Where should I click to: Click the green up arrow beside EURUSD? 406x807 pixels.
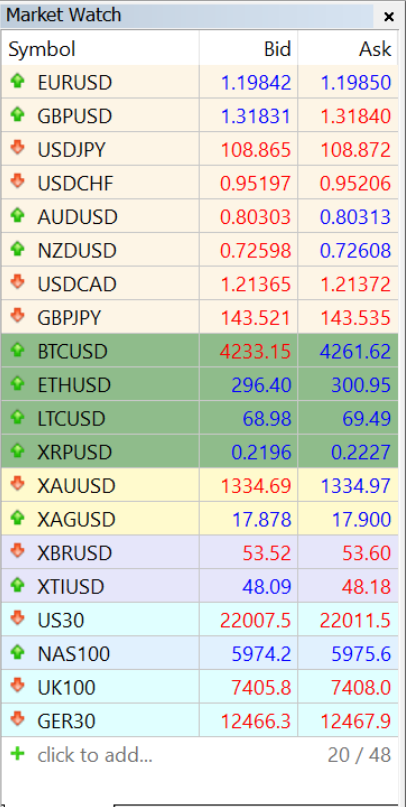click(x=17, y=81)
